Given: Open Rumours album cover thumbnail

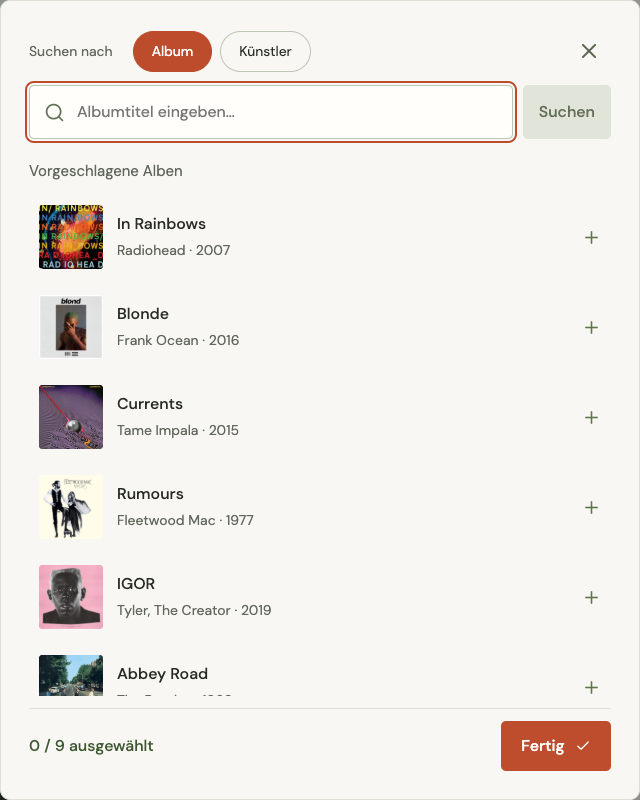Looking at the screenshot, I should point(71,507).
